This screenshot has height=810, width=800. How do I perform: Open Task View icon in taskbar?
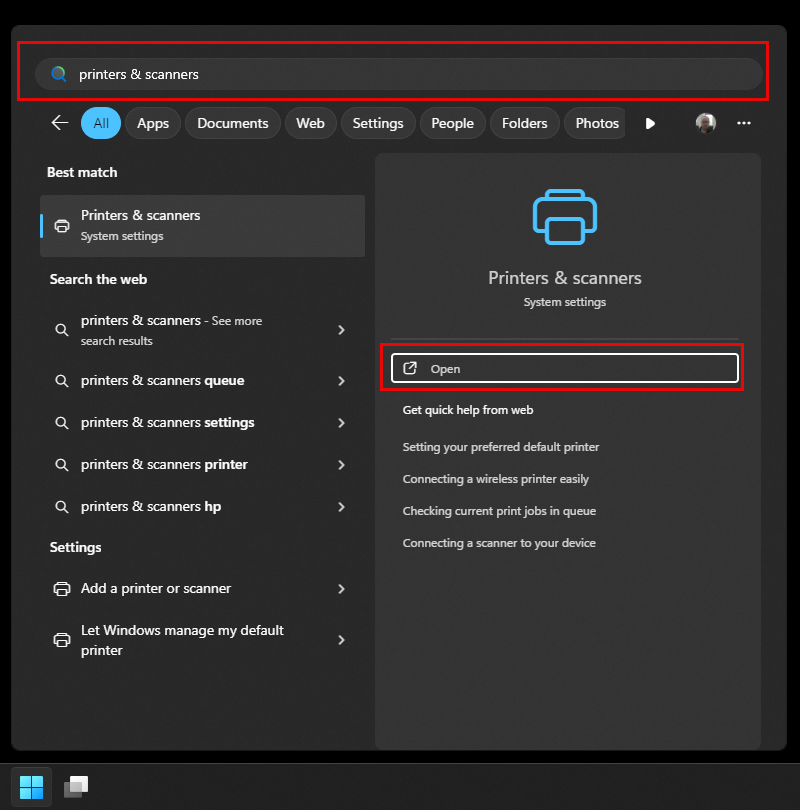coord(76,787)
